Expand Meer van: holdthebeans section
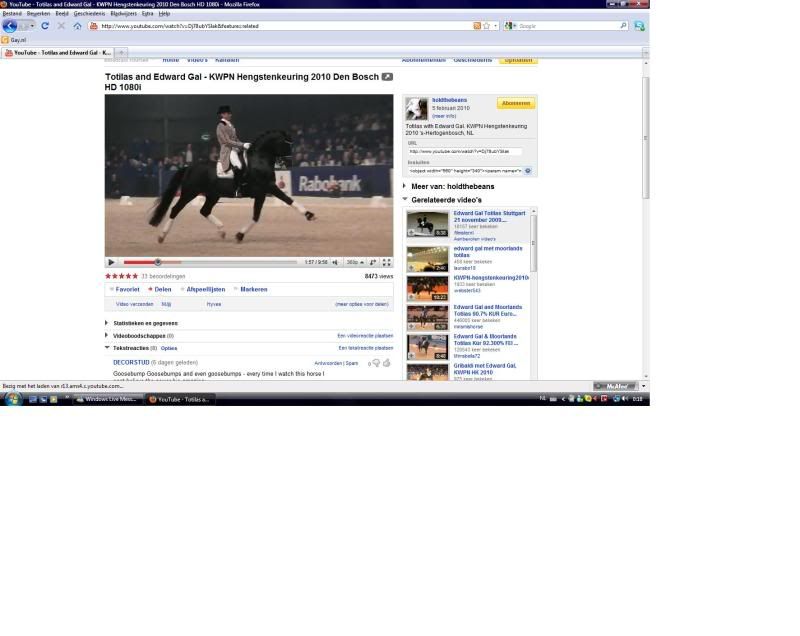 pyautogui.click(x=405, y=186)
